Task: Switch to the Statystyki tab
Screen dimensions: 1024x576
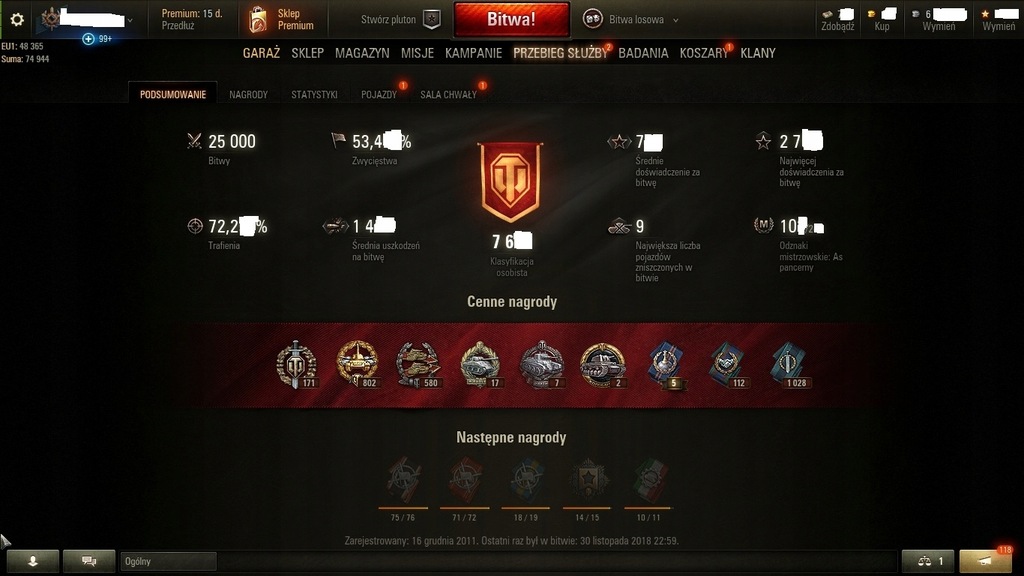Action: coord(314,95)
